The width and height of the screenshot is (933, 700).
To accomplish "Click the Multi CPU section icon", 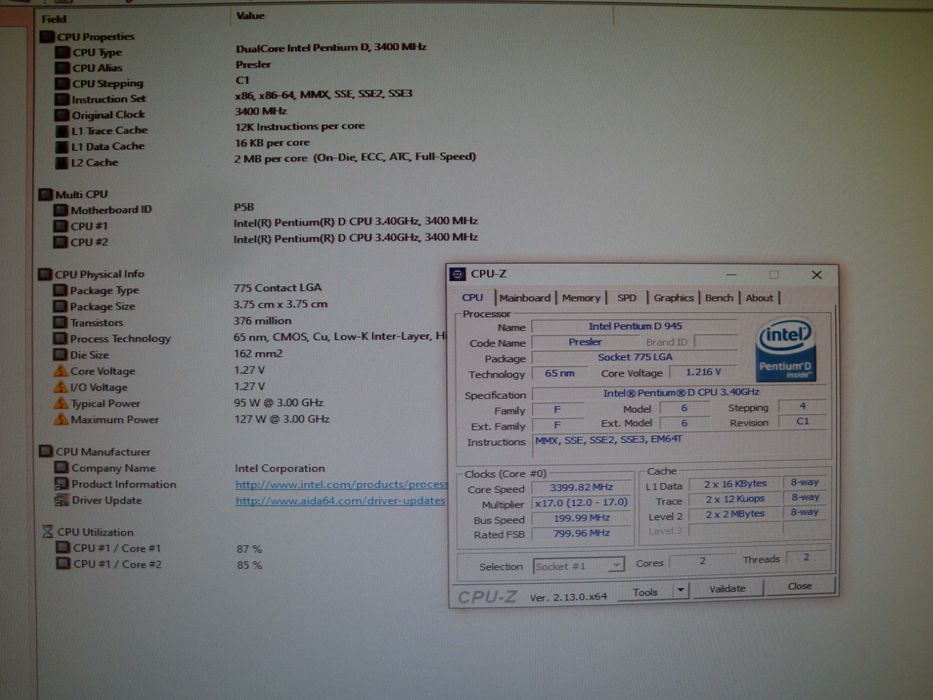I will pos(46,194).
